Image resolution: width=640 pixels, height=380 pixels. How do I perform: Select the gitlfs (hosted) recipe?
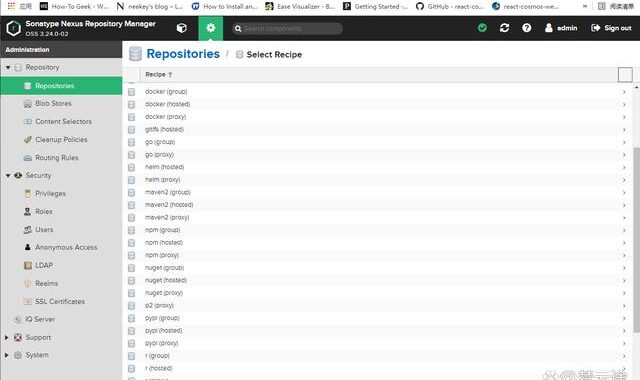(378, 129)
